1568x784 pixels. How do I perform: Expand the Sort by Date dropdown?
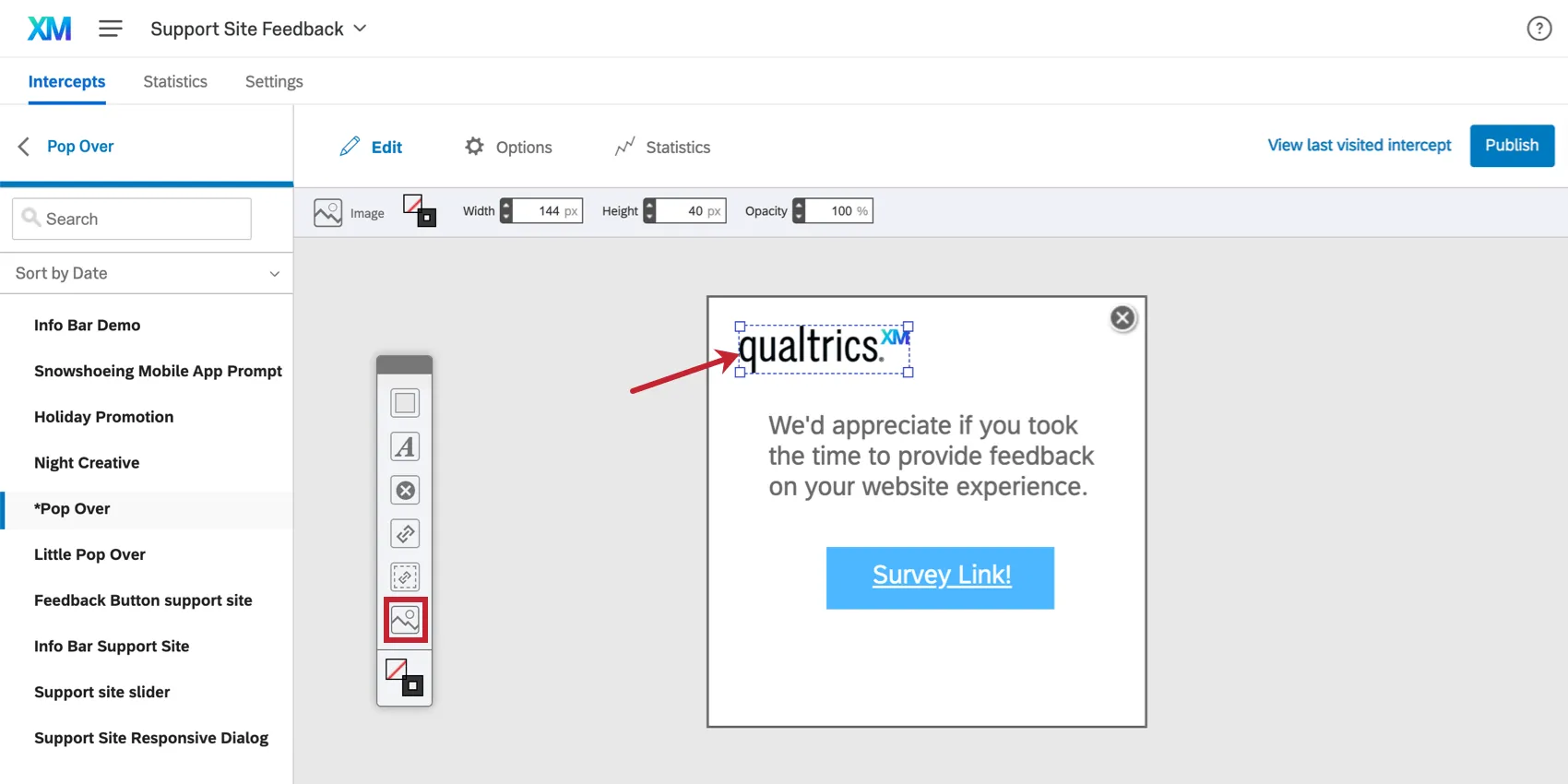point(147,273)
